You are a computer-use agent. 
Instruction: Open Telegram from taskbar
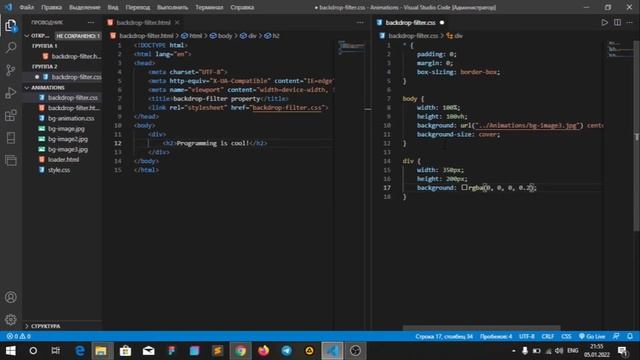(x=287, y=351)
